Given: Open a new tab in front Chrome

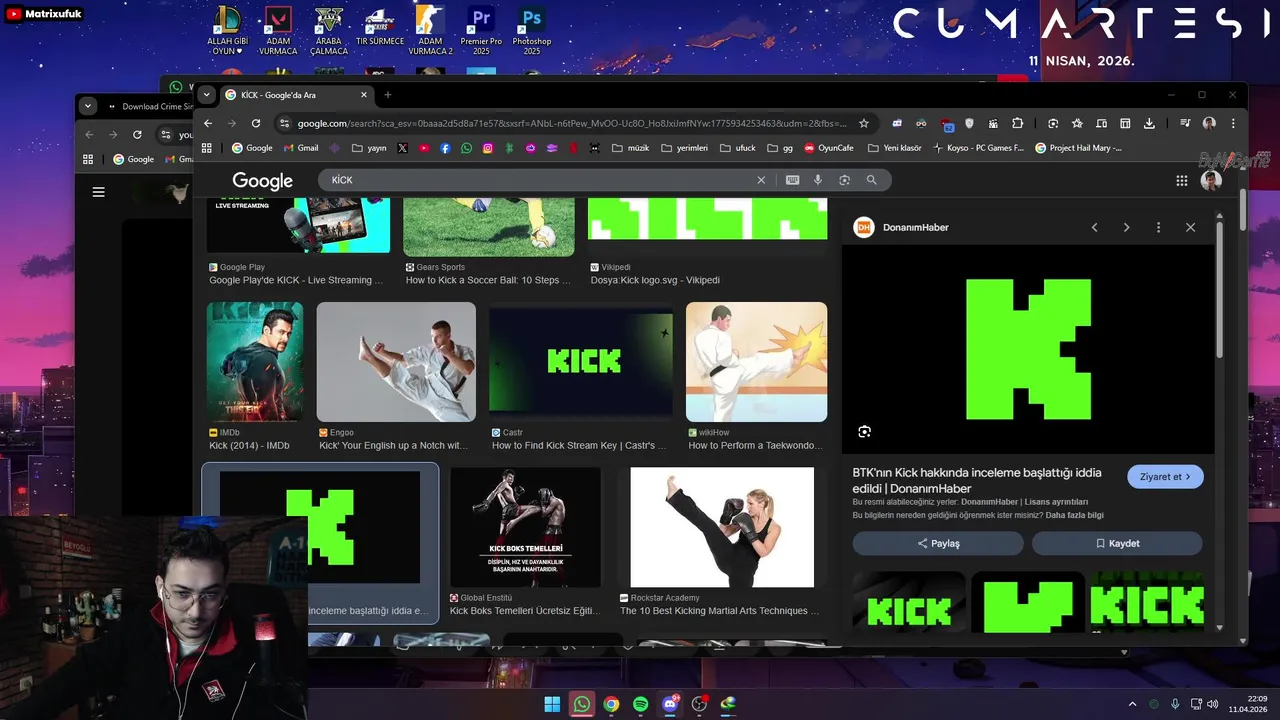Looking at the screenshot, I should pos(387,95).
